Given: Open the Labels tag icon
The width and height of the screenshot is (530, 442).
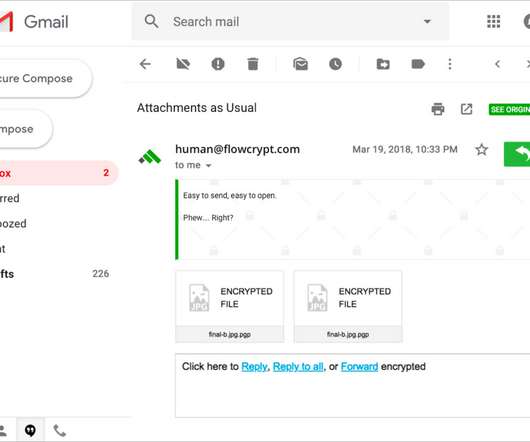Looking at the screenshot, I should point(418,64).
